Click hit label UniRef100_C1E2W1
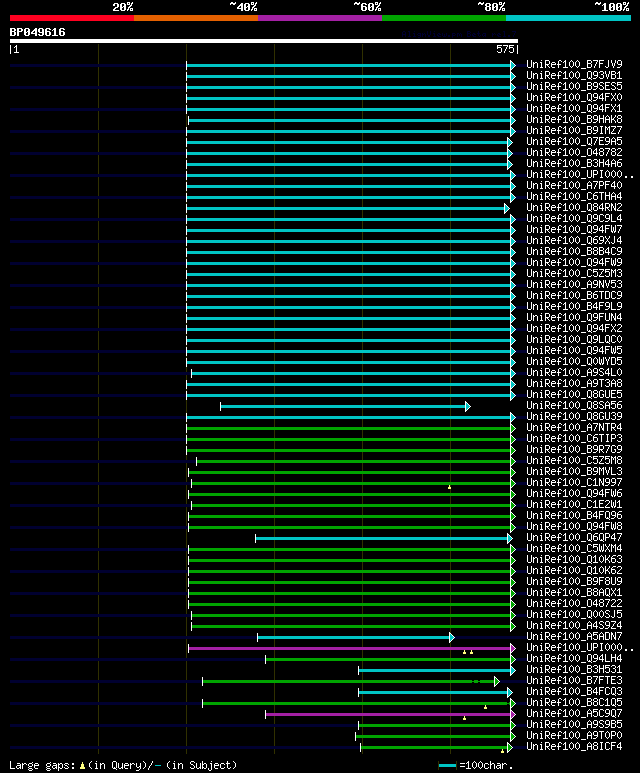The height and width of the screenshot is (773, 640). tap(574, 504)
